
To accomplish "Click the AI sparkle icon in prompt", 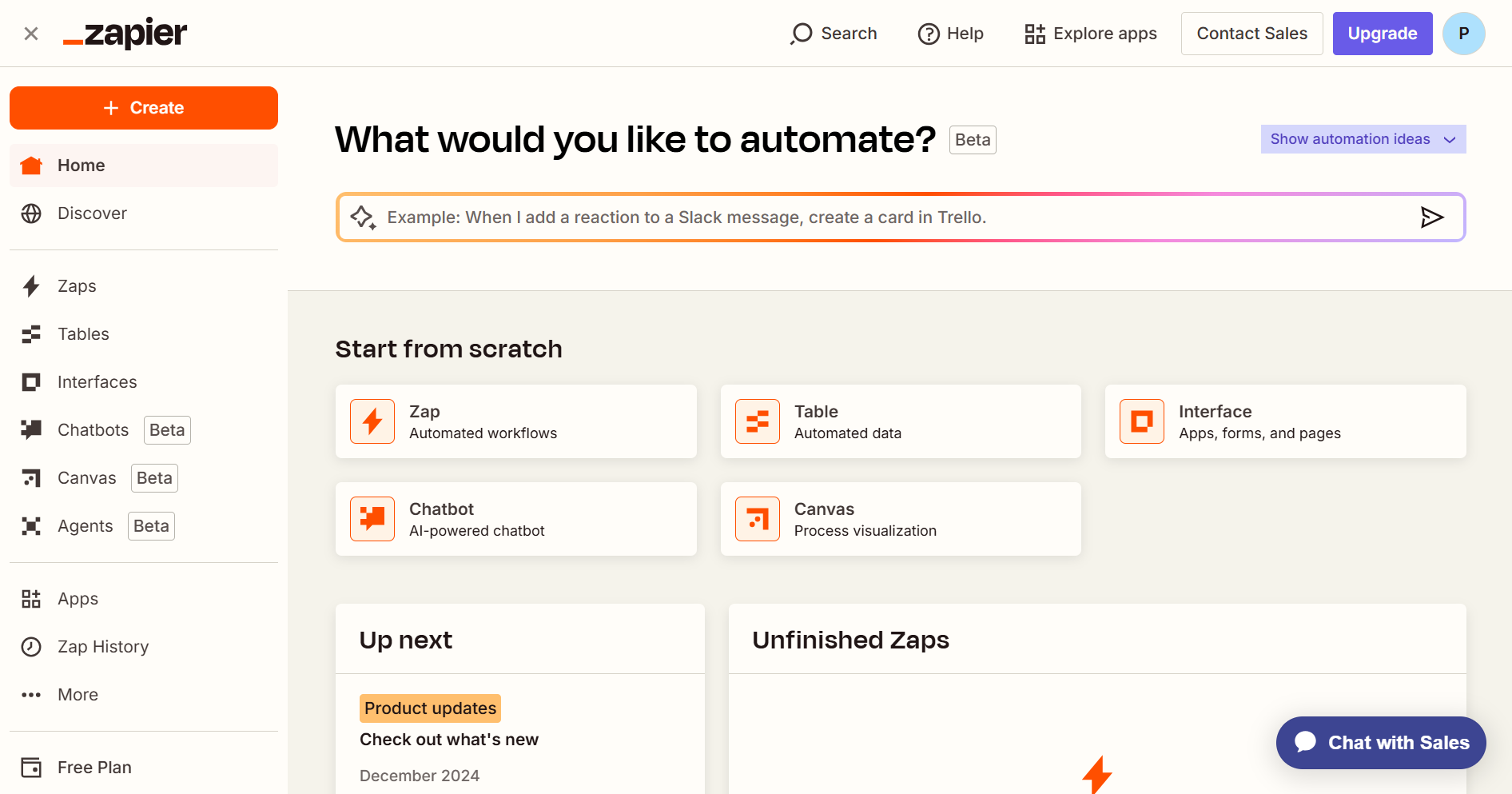I will [x=363, y=217].
